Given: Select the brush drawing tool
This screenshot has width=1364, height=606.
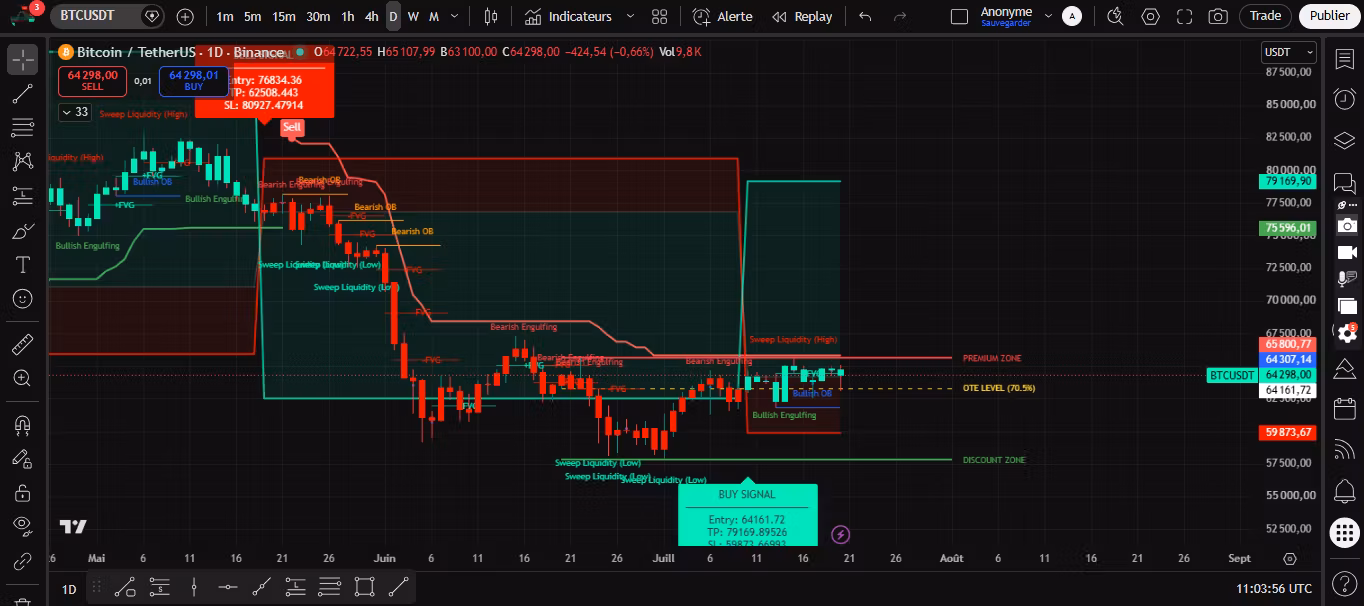Looking at the screenshot, I should (23, 231).
